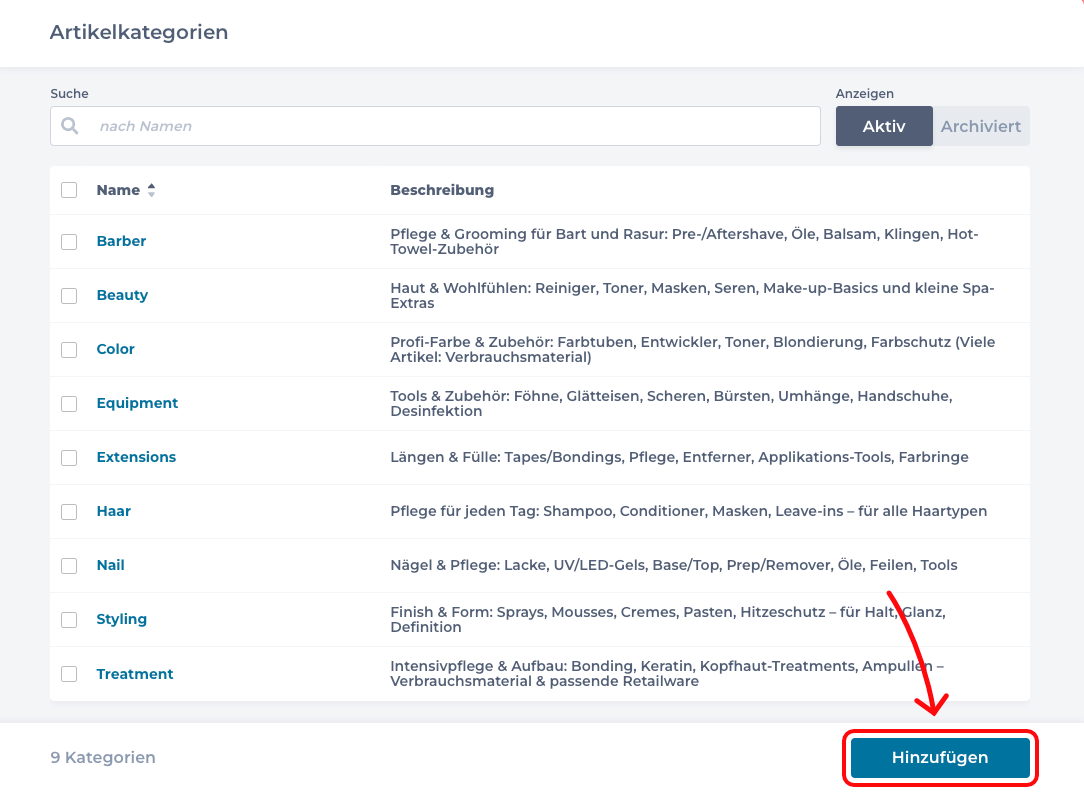This screenshot has width=1084, height=792.
Task: Open the Barber category link
Action: pos(121,241)
